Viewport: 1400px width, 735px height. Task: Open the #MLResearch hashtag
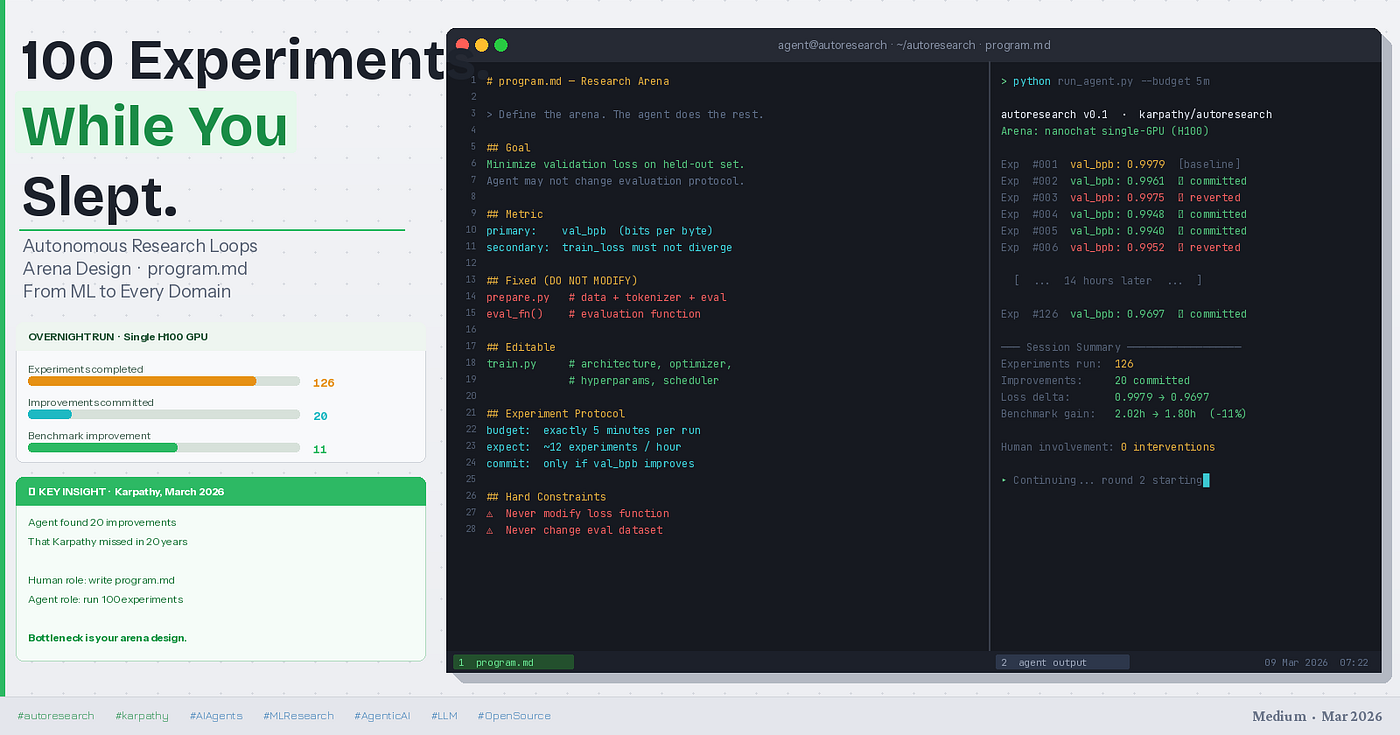299,716
